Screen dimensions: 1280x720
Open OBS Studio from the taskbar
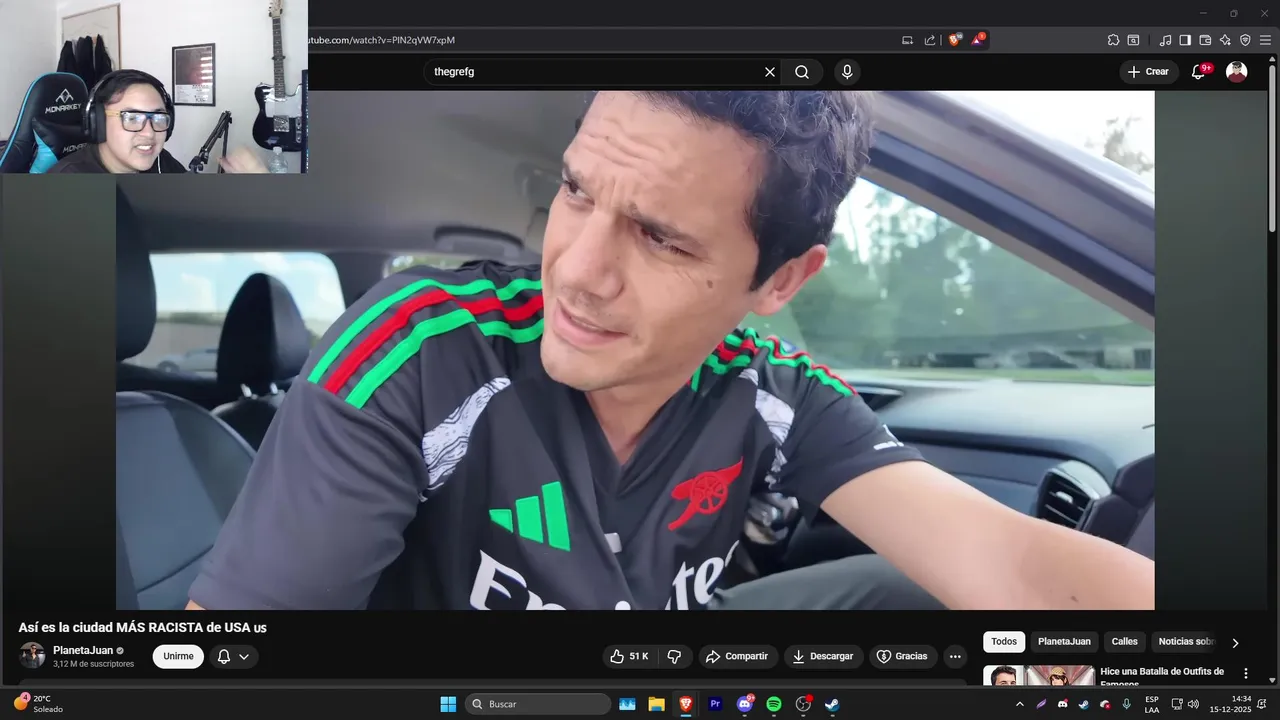point(803,704)
